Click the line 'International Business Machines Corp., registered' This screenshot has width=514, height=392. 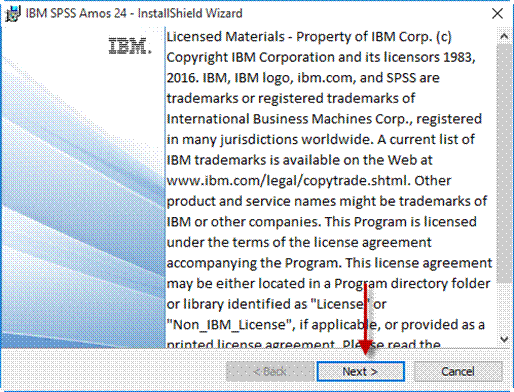click(x=324, y=119)
